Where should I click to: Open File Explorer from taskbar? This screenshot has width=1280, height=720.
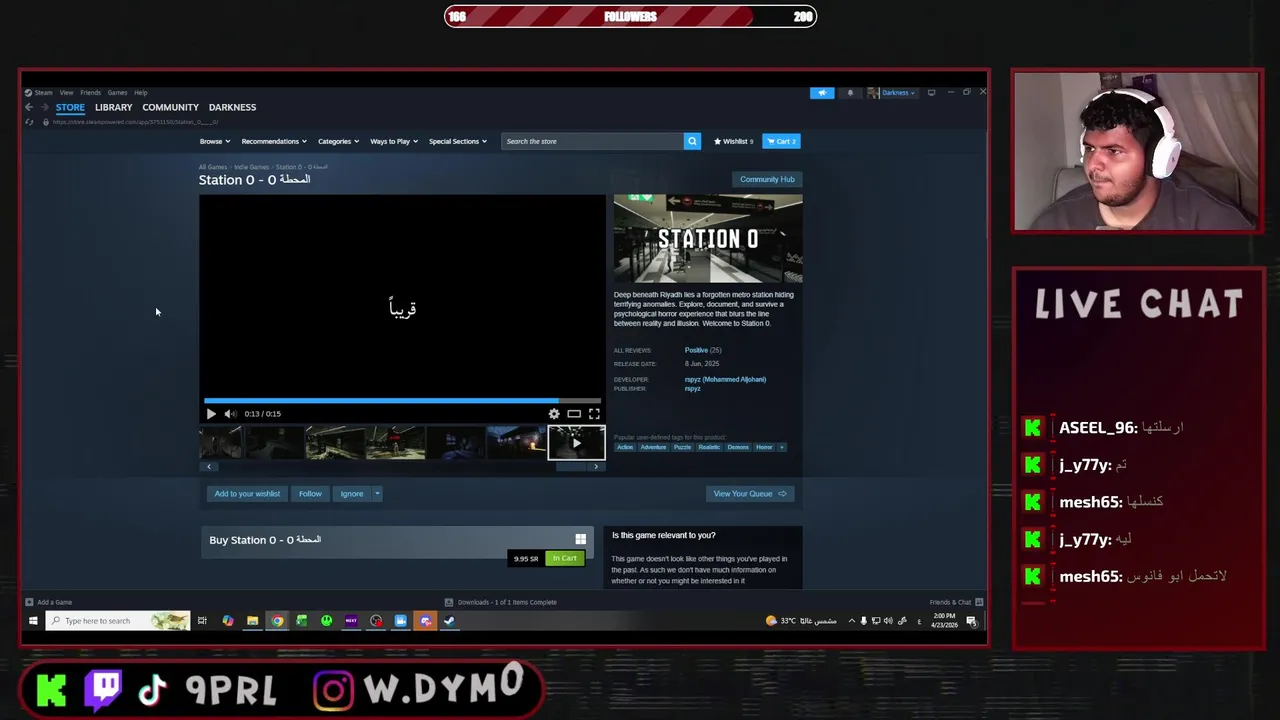pyautogui.click(x=252, y=621)
